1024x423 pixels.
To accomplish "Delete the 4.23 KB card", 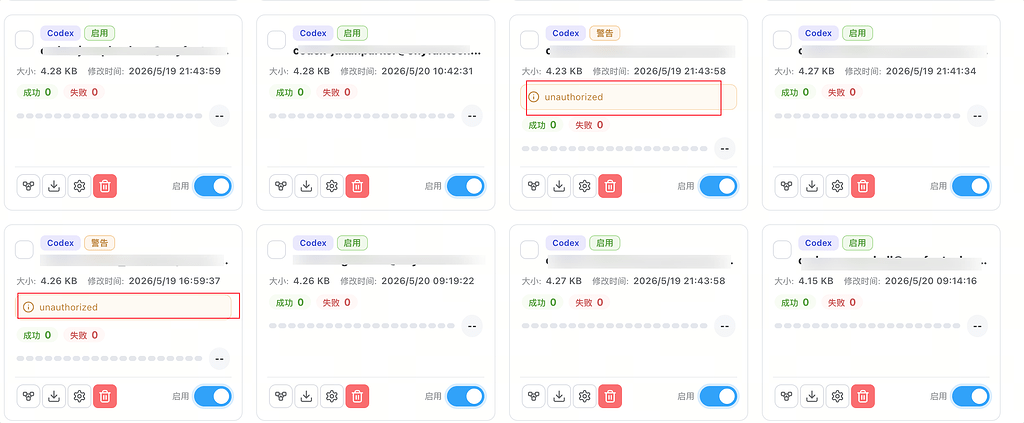I will [610, 186].
